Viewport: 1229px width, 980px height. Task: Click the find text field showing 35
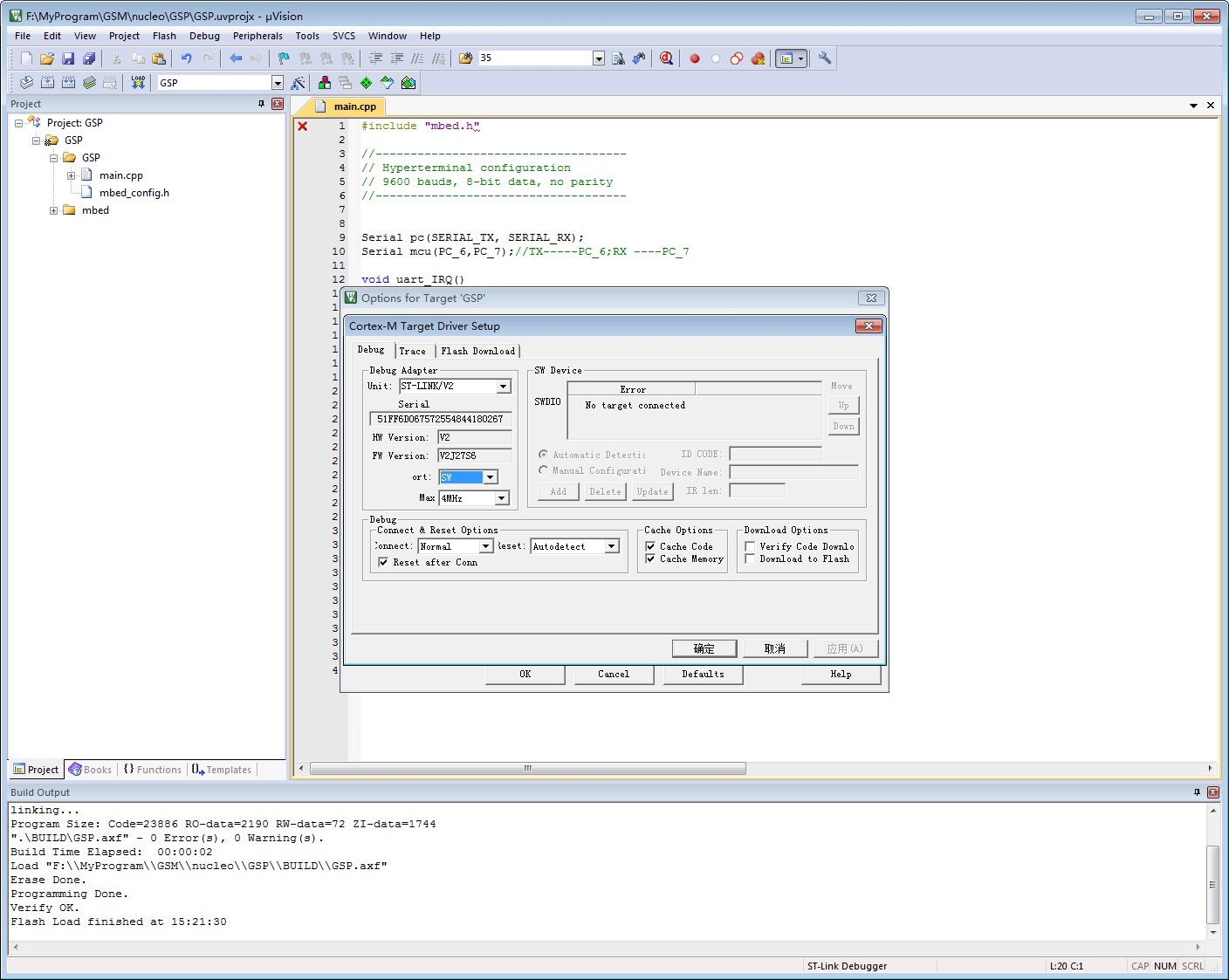(535, 58)
